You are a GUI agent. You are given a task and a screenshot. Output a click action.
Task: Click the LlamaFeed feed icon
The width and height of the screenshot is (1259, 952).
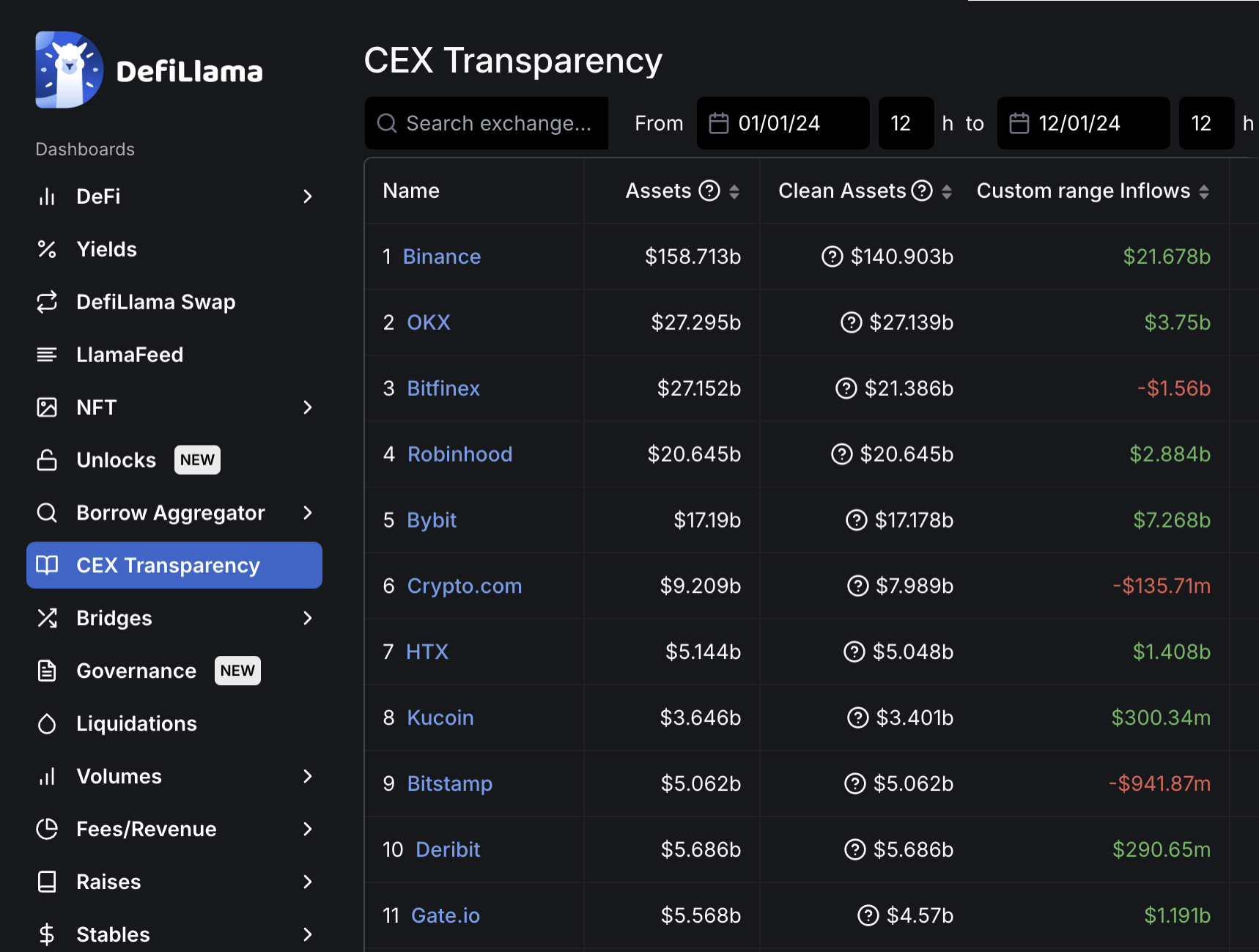click(47, 354)
